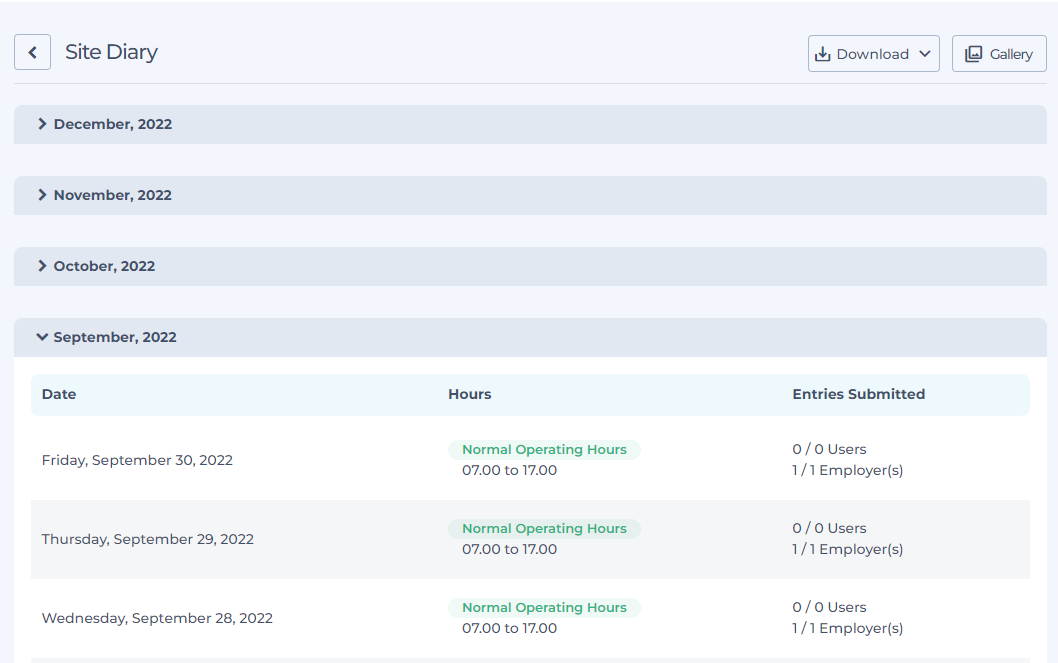Click the chevron beside November, 2022
Screen dimensions: 1058x663
tap(42, 195)
